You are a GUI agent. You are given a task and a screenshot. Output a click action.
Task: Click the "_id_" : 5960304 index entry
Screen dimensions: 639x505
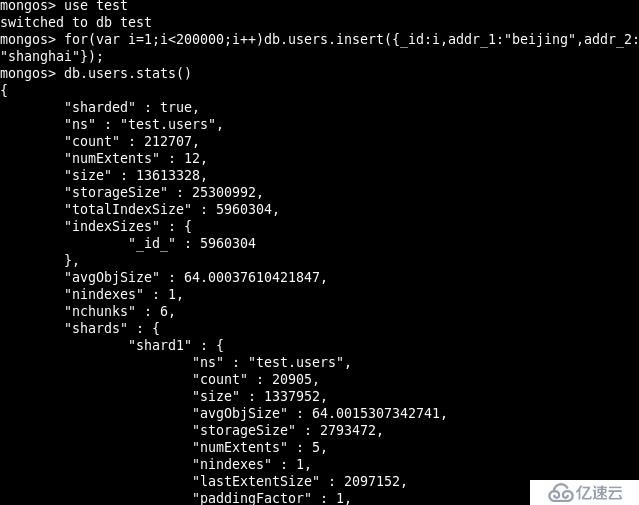[x=192, y=243]
